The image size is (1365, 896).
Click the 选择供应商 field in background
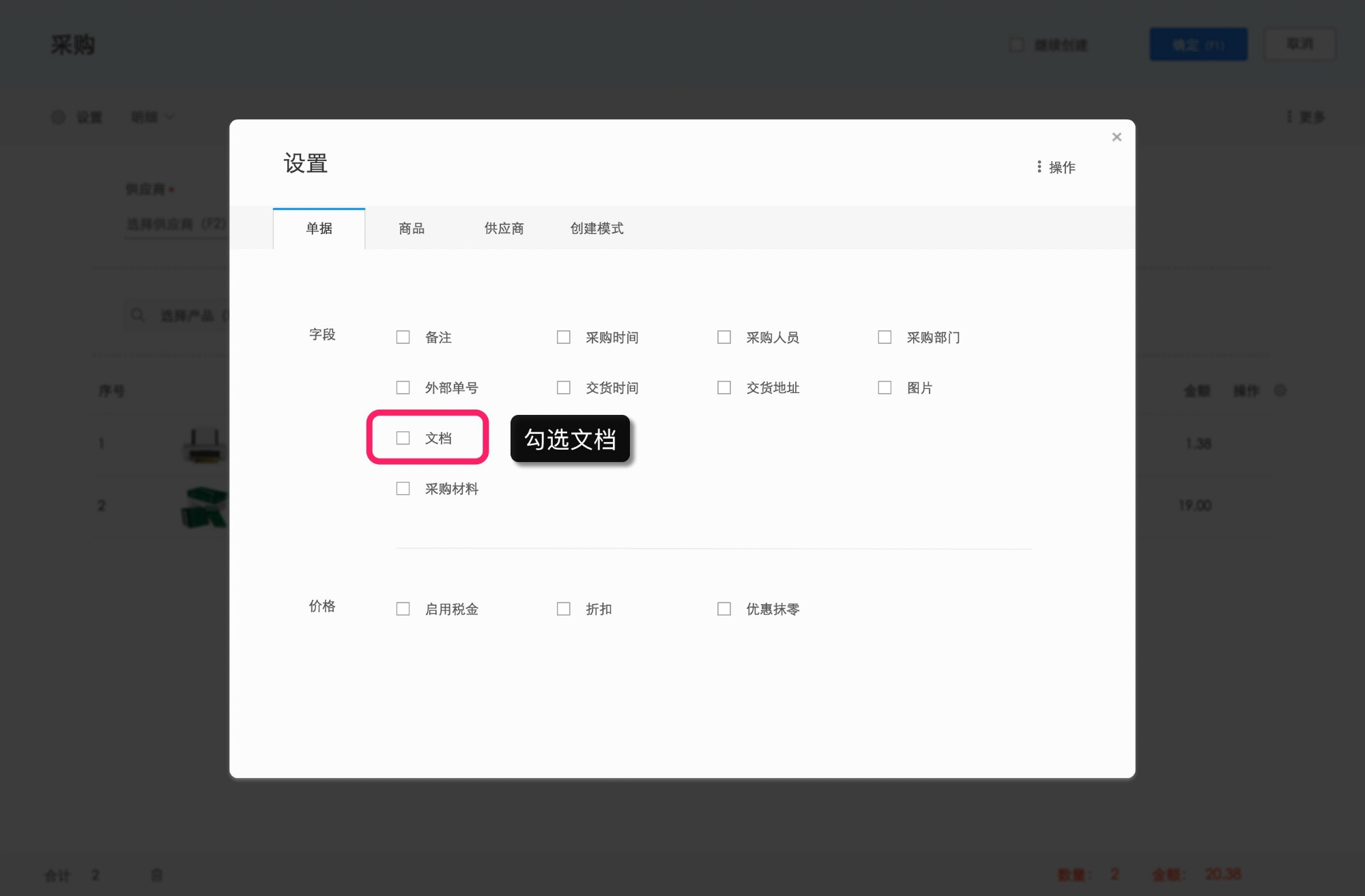pos(176,224)
